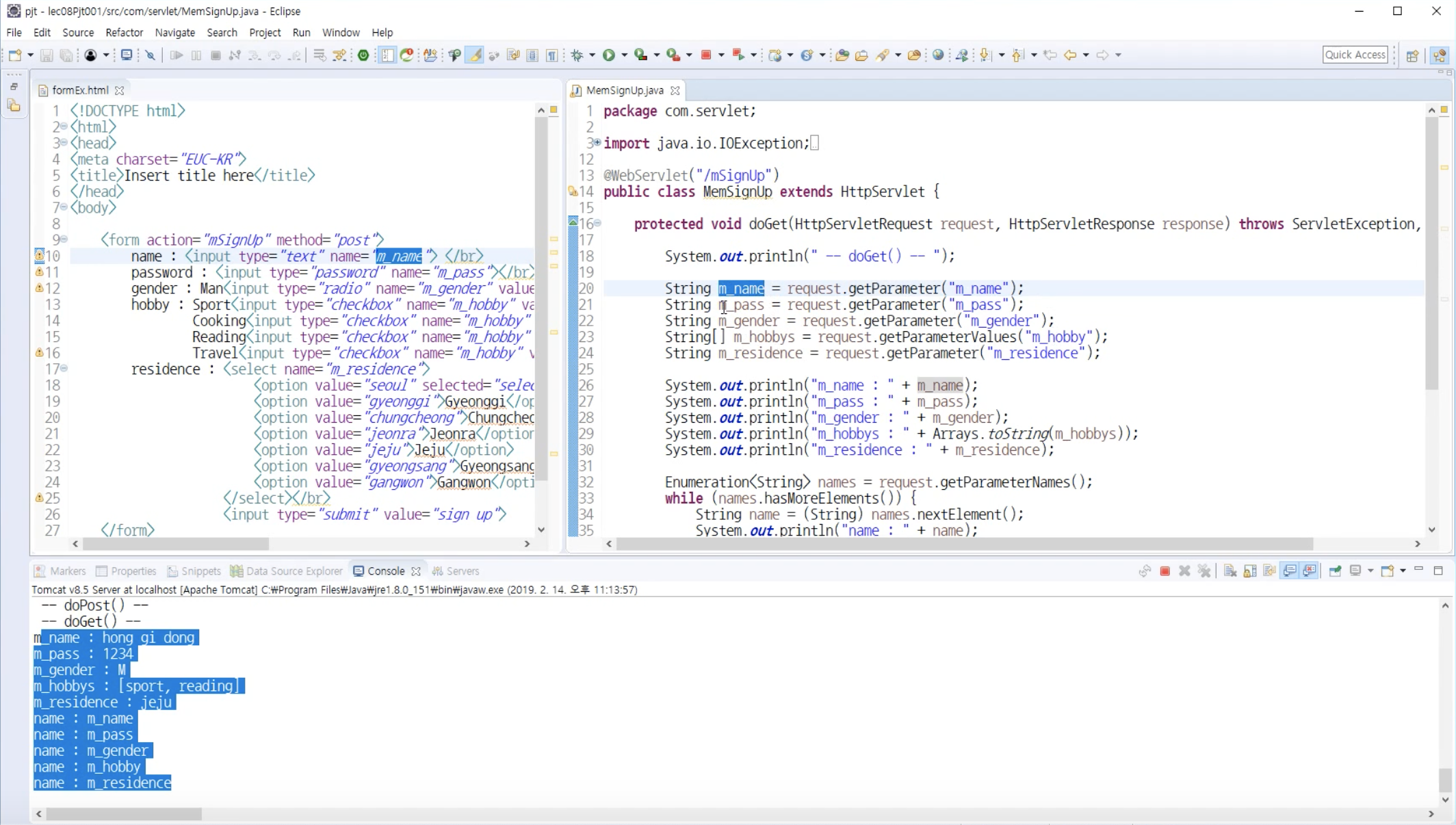Open internal web browser globe icon
1456x825 pixels.
(938, 55)
